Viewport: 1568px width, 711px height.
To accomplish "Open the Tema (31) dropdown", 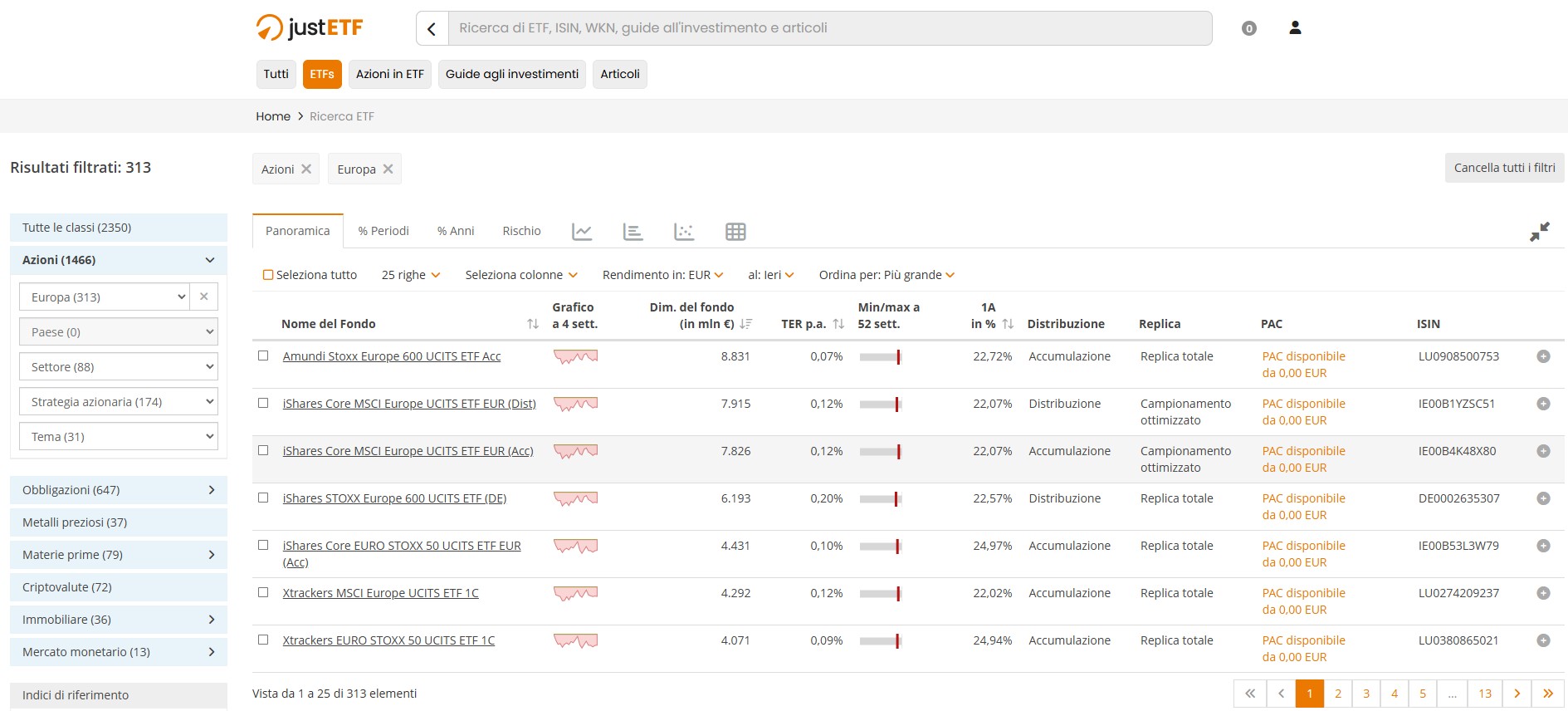I will point(119,436).
